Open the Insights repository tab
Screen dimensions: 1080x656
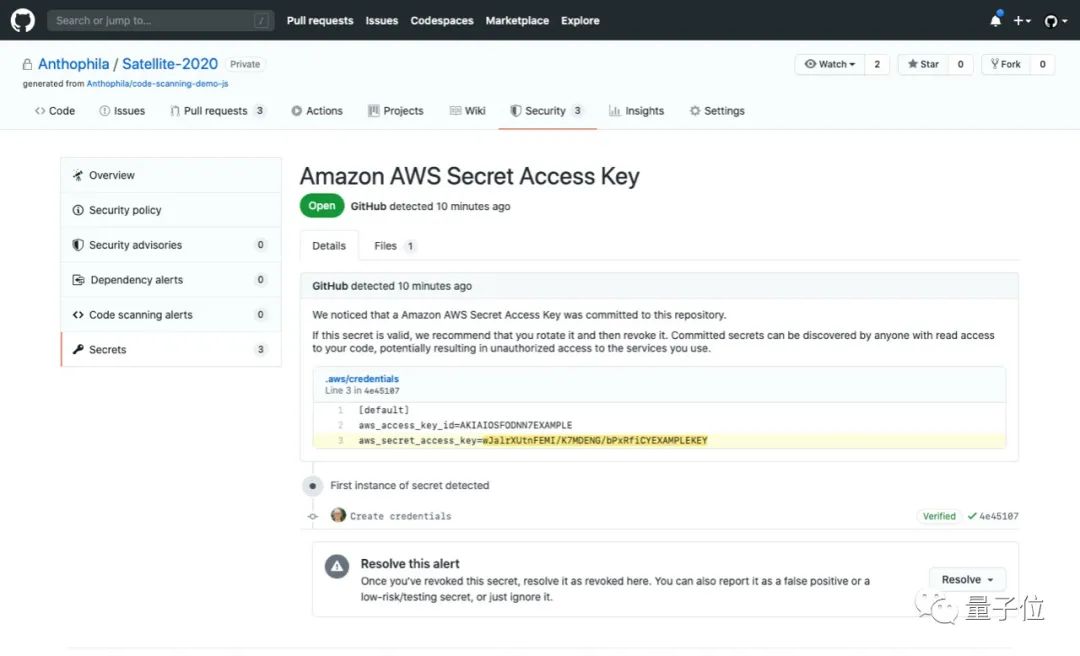click(636, 111)
